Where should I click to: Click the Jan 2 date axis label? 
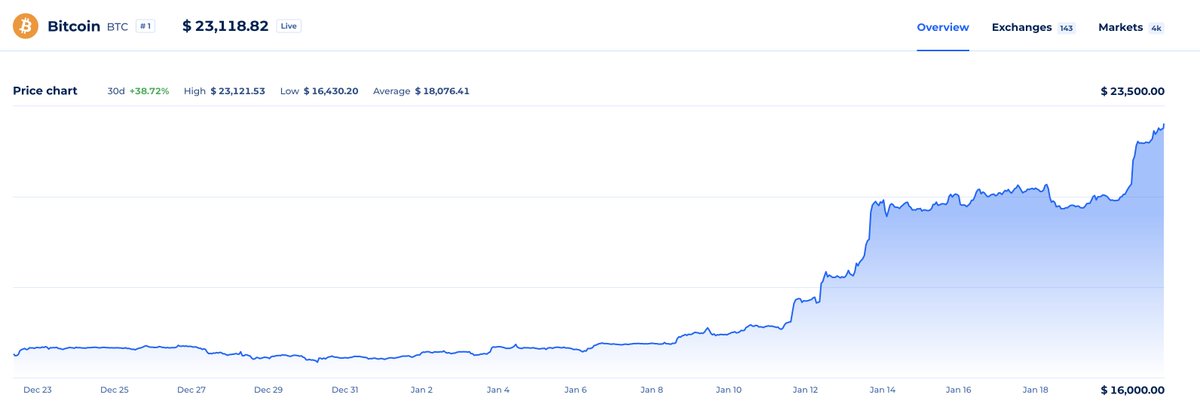tap(421, 390)
